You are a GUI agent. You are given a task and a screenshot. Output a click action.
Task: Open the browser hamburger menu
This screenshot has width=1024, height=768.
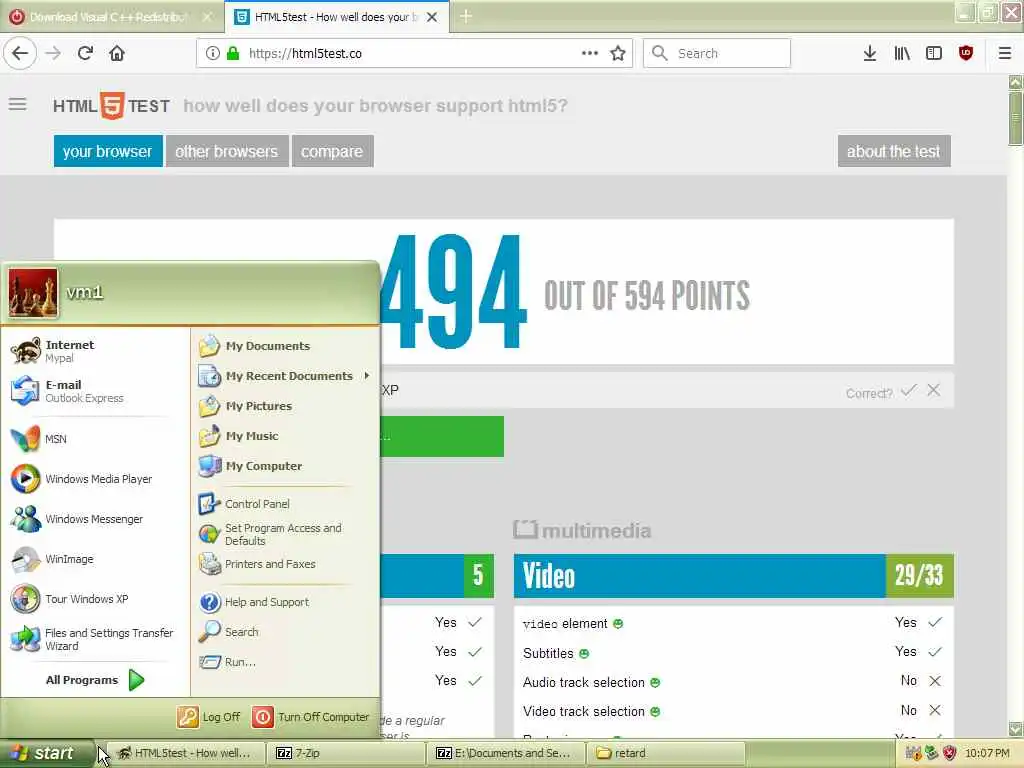click(x=1004, y=54)
